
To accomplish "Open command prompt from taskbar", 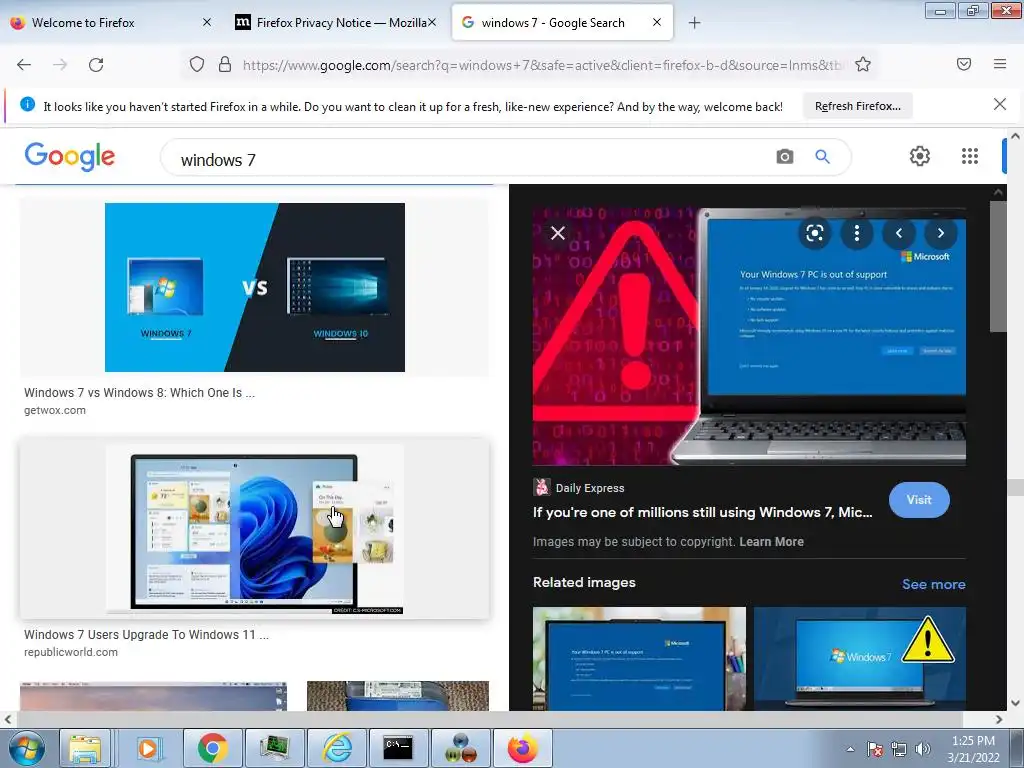I will click(x=398, y=748).
